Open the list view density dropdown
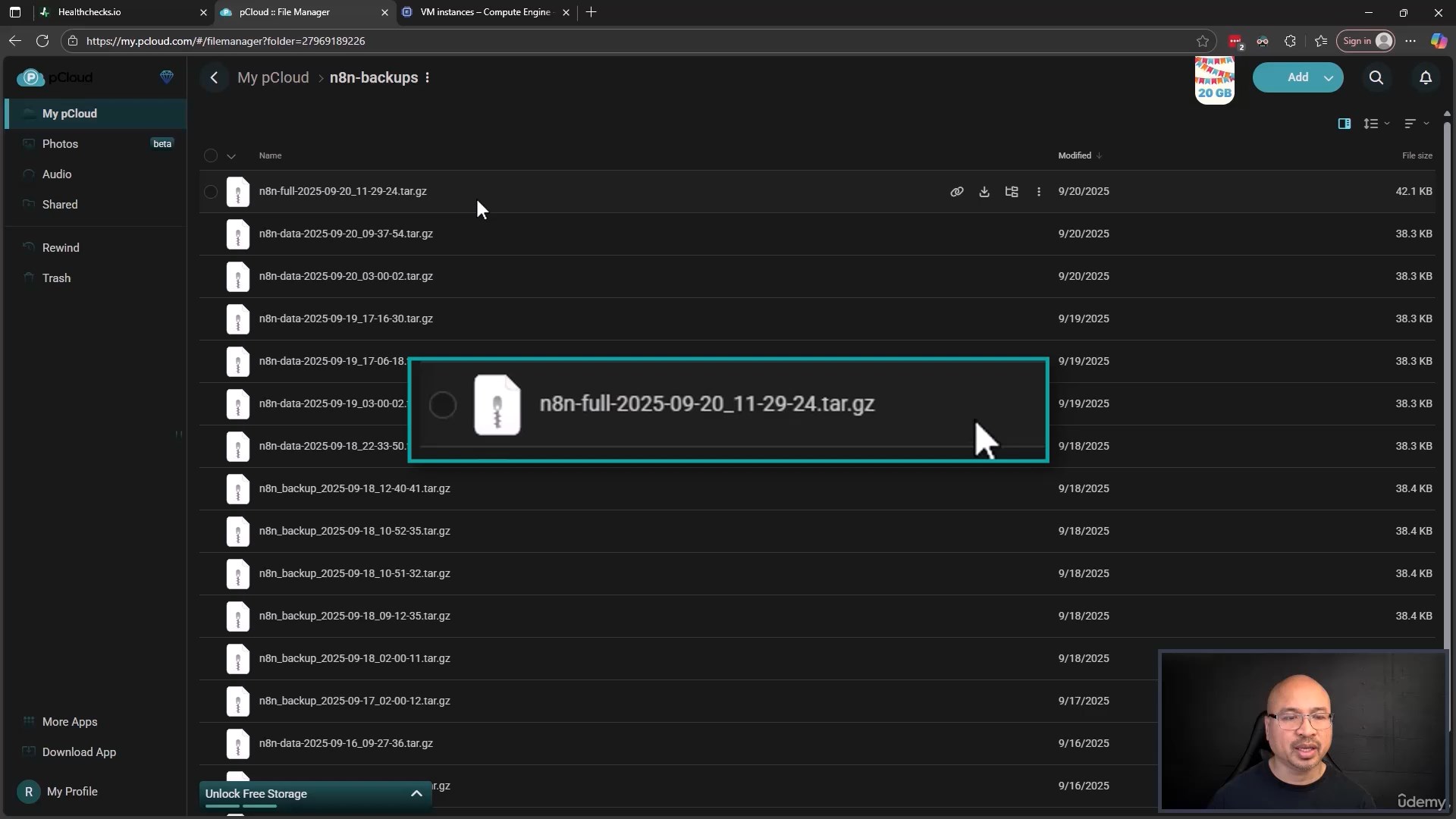1456x819 pixels. [x=1376, y=124]
